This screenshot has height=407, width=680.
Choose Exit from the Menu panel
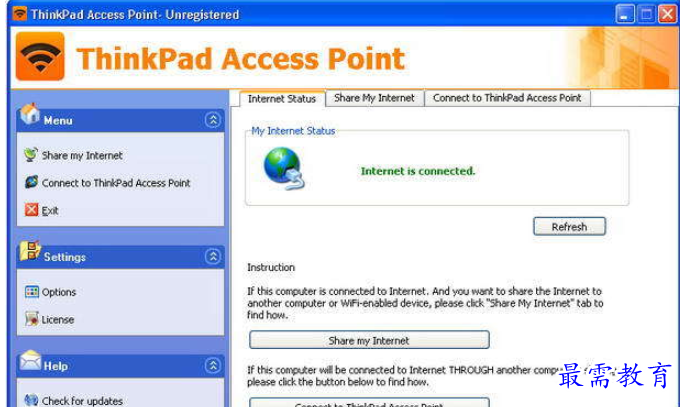(x=50, y=210)
